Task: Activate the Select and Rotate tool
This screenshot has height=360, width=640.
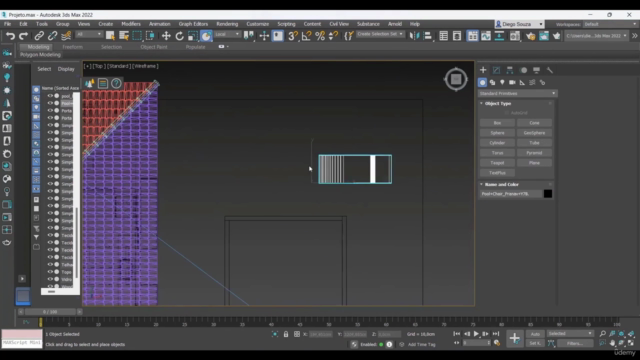Action: (x=180, y=36)
